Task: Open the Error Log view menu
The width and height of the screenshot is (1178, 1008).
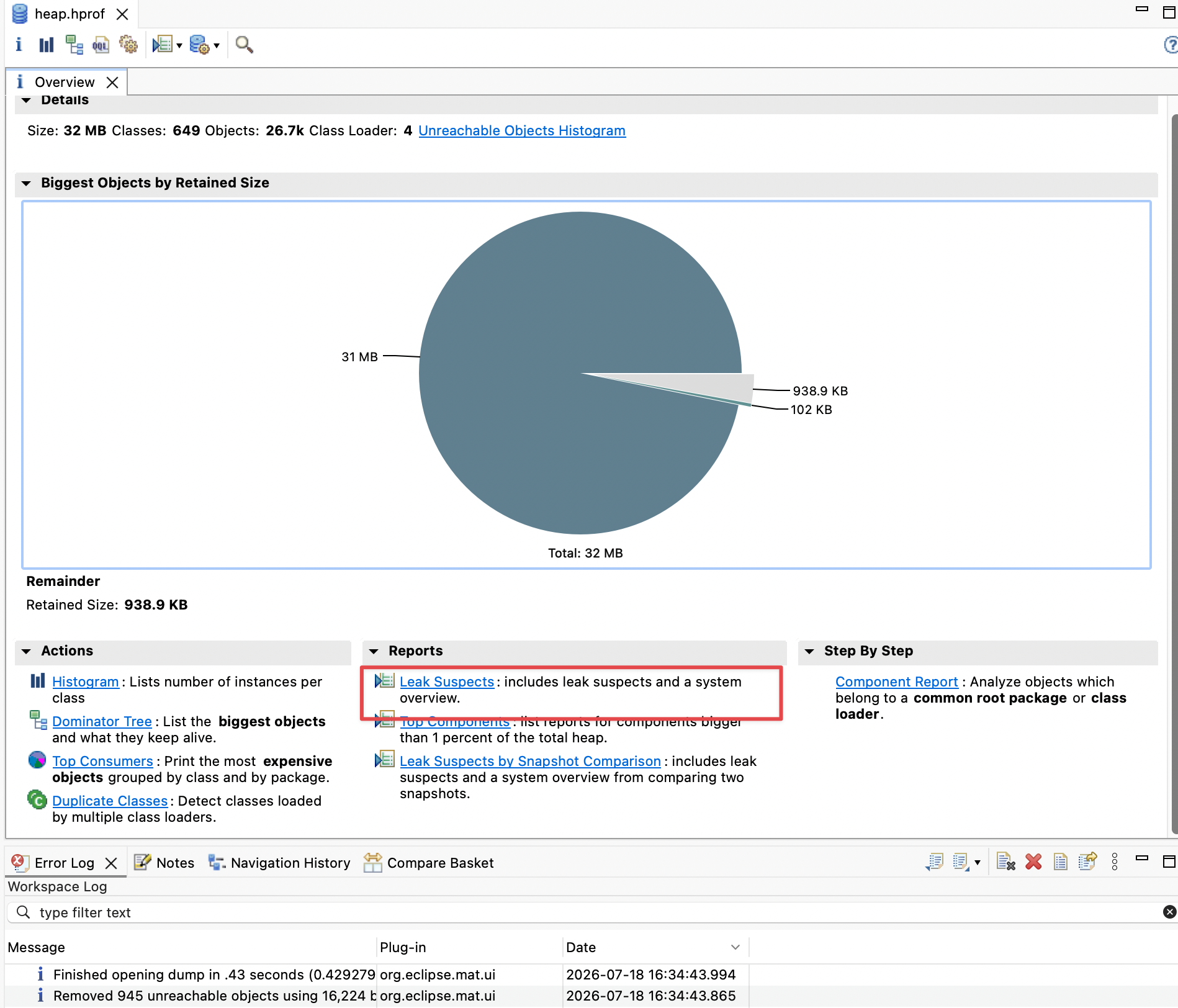Action: pyautogui.click(x=1115, y=862)
